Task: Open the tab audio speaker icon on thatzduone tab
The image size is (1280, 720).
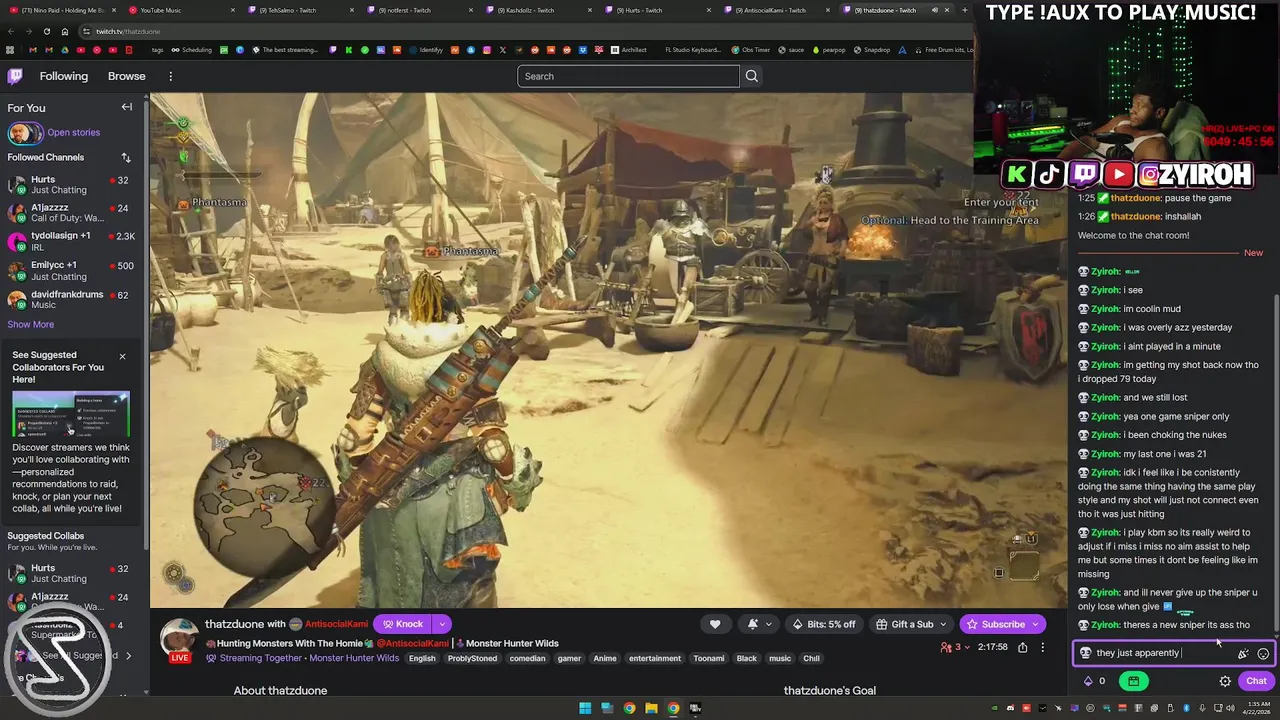Action: tap(934, 10)
